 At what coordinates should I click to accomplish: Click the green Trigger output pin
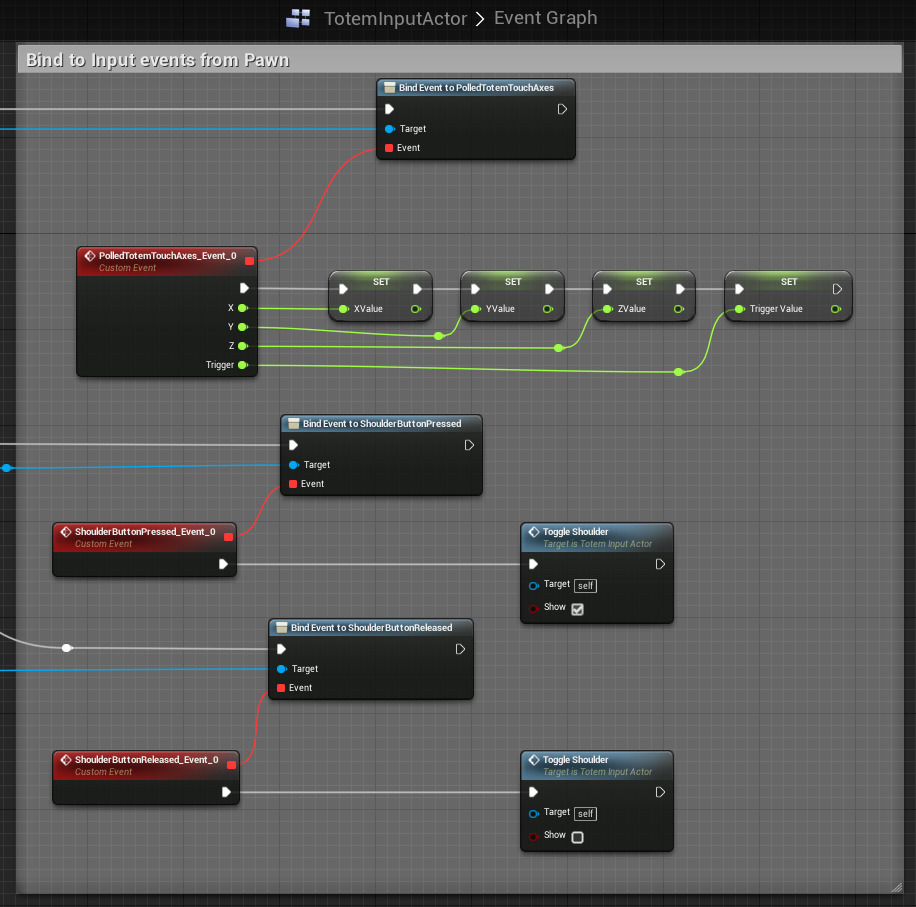point(242,365)
